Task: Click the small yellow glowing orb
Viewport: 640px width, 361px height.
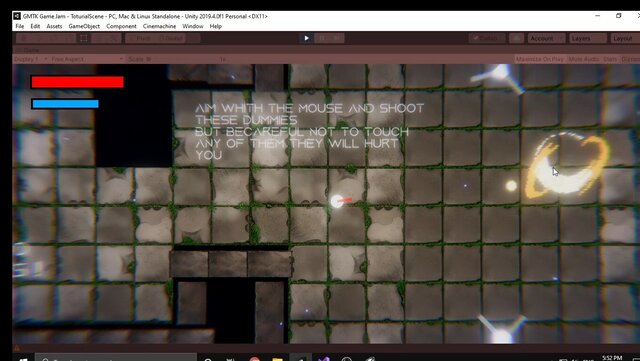Action: [511, 186]
